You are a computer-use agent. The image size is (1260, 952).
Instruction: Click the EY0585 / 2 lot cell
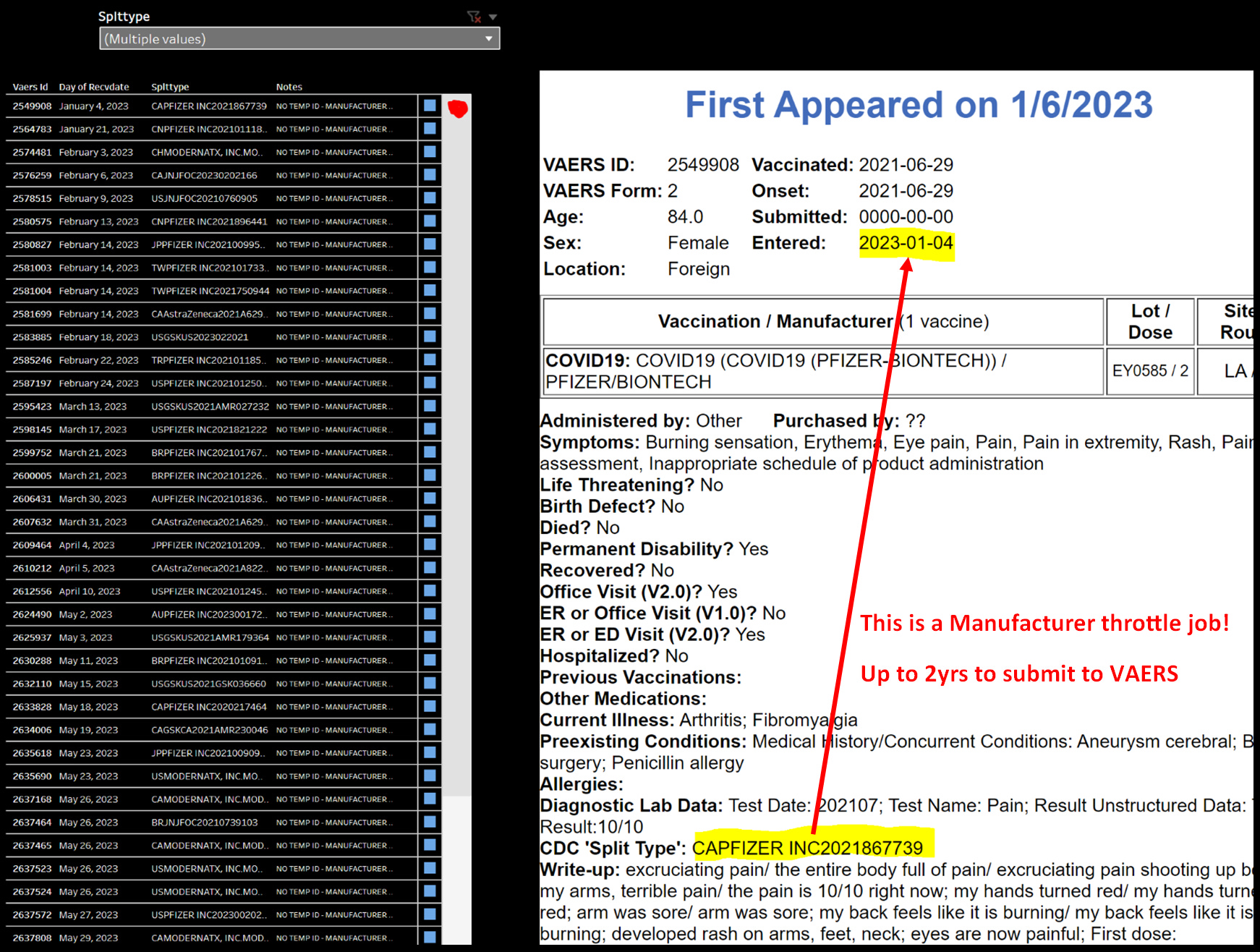coord(1150,371)
